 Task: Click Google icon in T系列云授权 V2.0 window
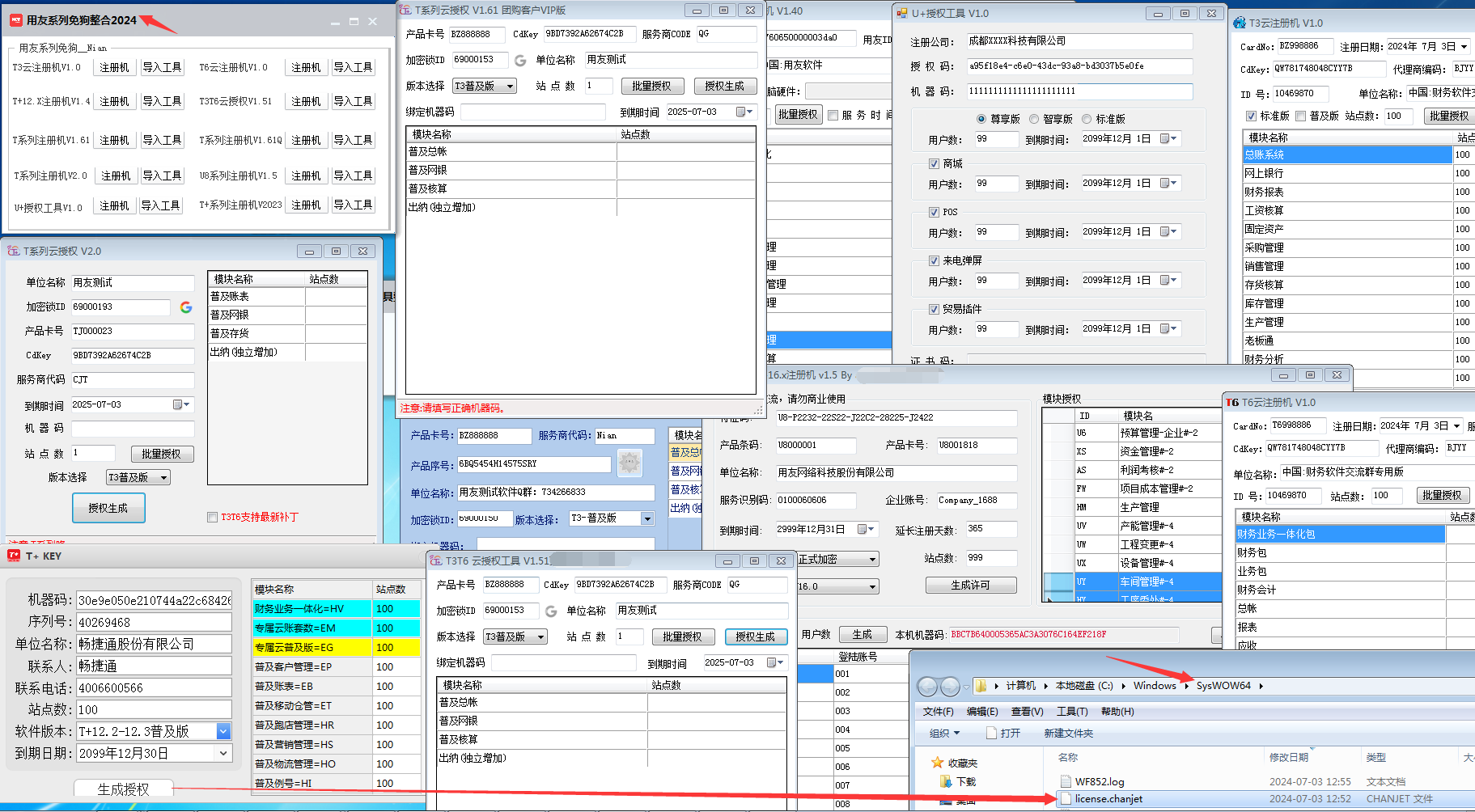[x=186, y=307]
